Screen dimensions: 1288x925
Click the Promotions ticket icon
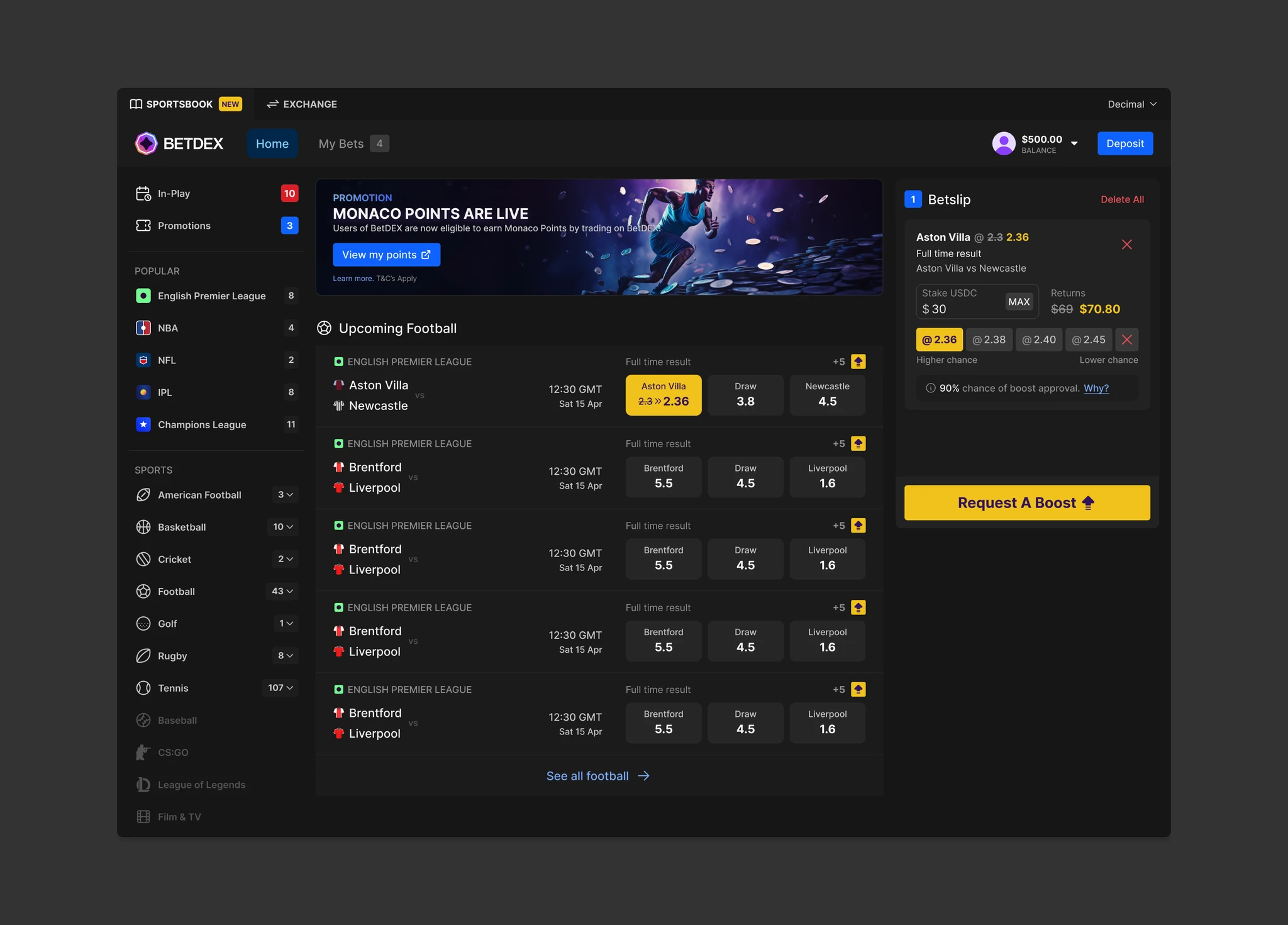click(x=143, y=225)
